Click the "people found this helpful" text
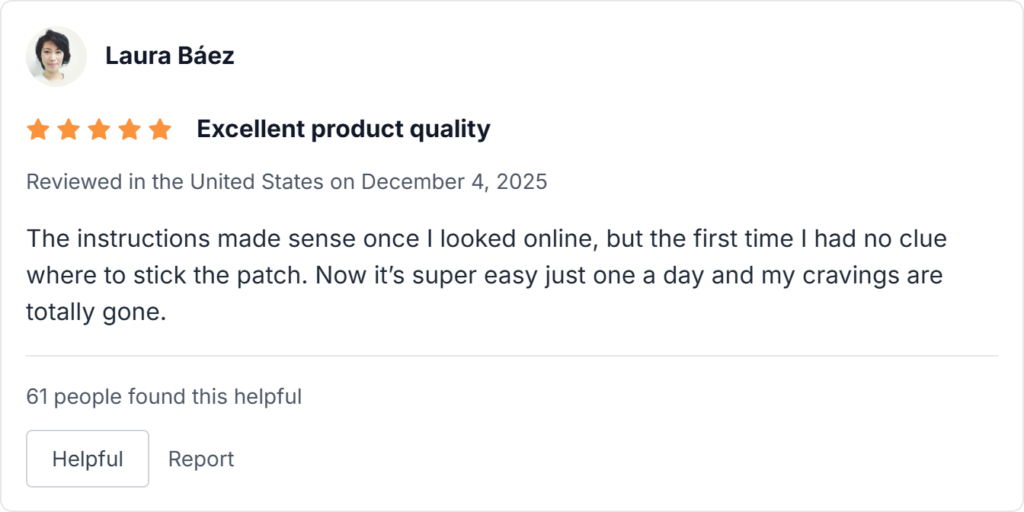 pyautogui.click(x=178, y=397)
